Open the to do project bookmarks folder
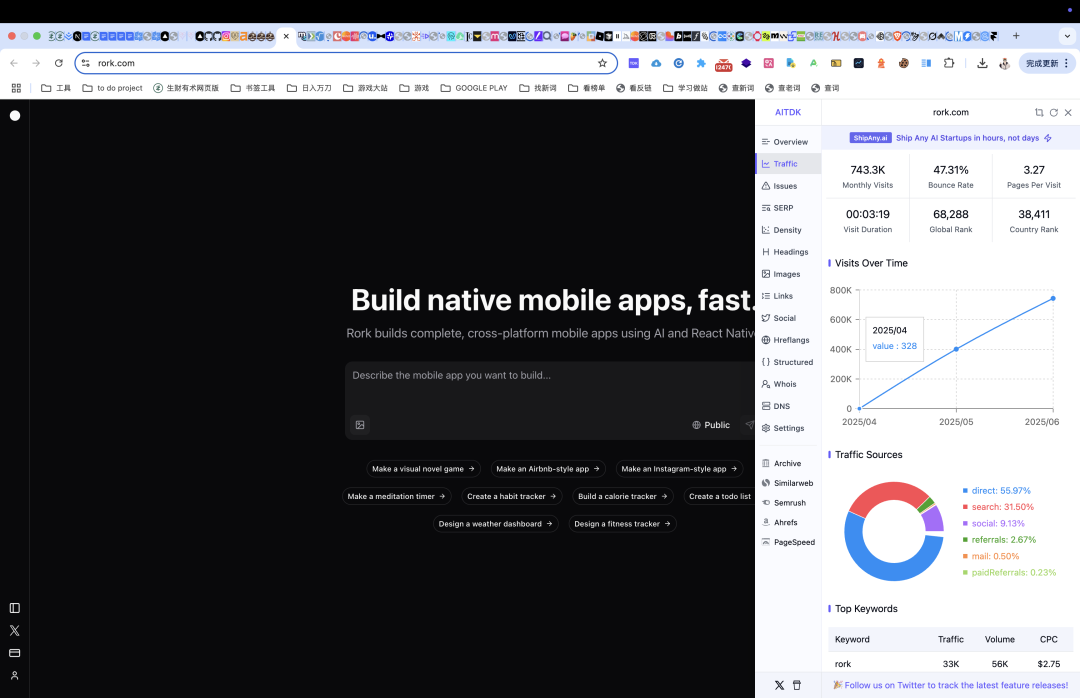The image size is (1080, 698). pyautogui.click(x=112, y=88)
